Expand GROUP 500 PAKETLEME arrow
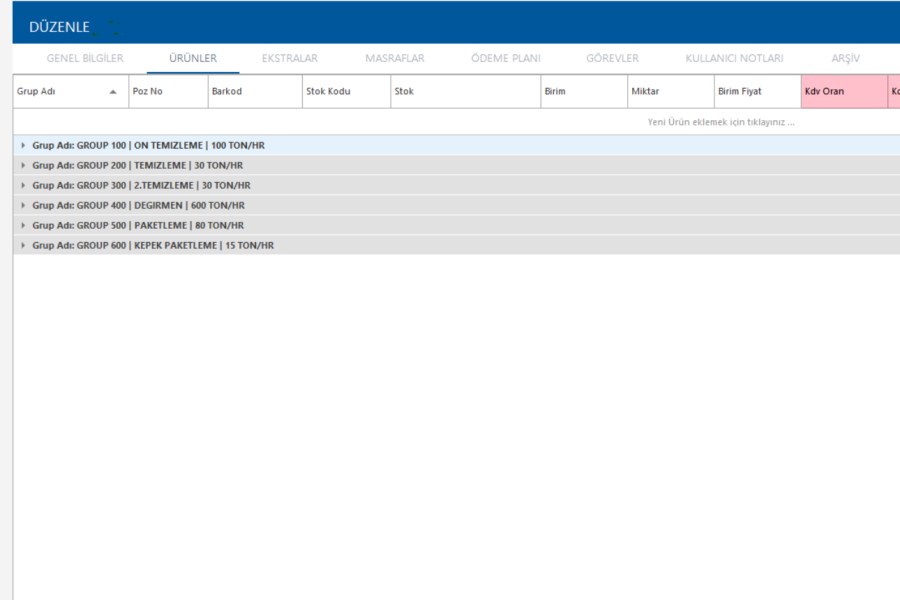Viewport: 900px width, 600px height. (23, 225)
